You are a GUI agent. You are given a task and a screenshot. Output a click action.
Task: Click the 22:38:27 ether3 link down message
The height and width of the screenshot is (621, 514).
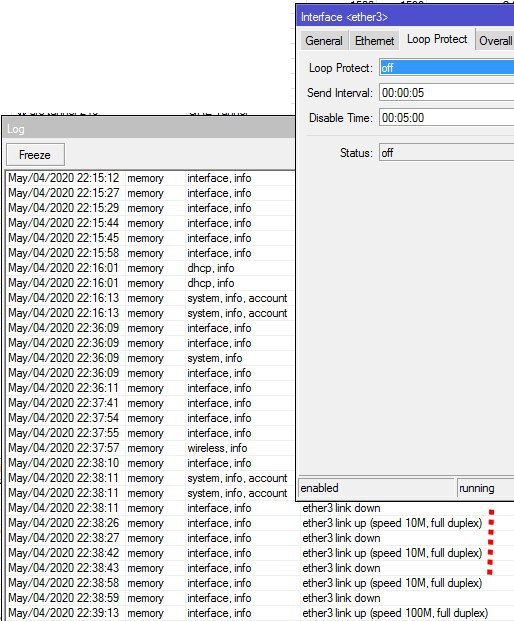[x=341, y=538]
